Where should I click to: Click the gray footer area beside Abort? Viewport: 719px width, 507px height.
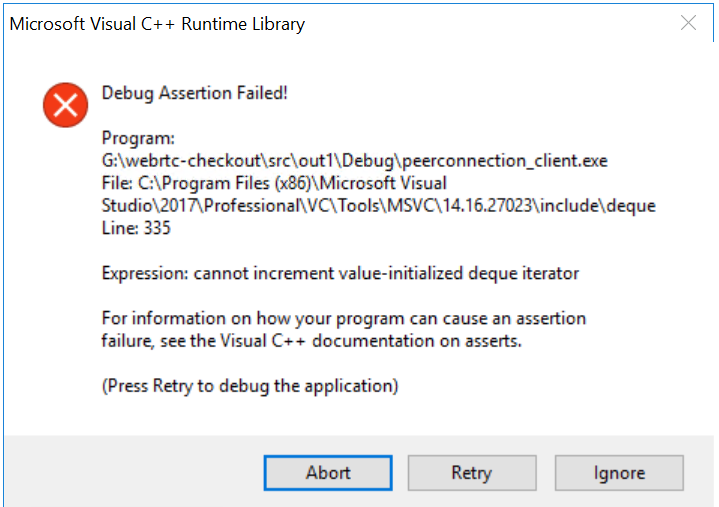pos(133,472)
